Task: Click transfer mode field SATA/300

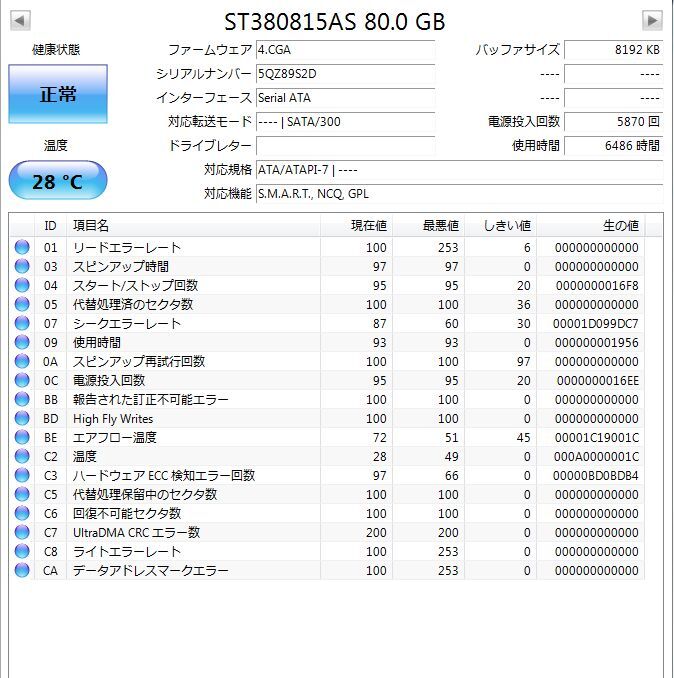Action: (345, 122)
